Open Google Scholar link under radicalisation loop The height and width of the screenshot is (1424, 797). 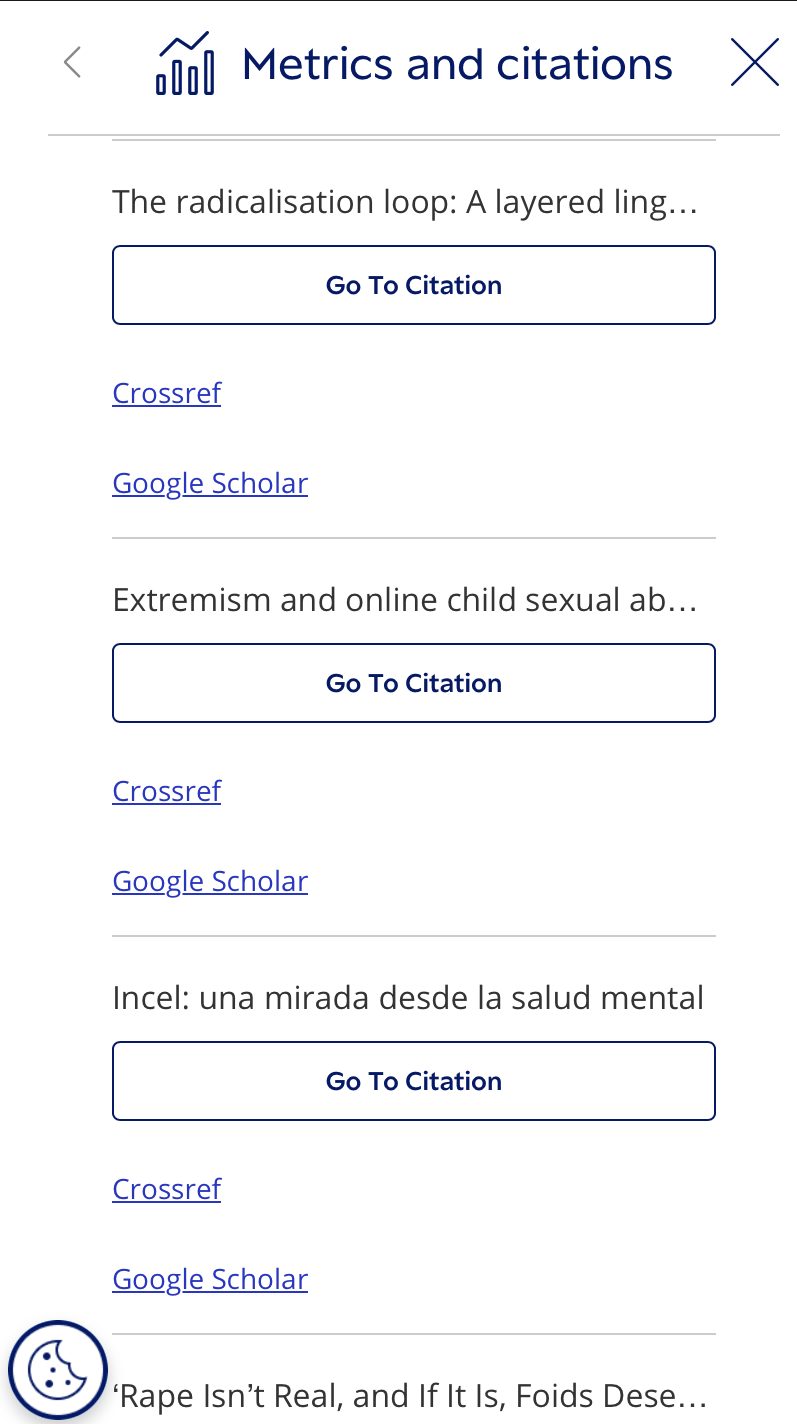(x=210, y=483)
